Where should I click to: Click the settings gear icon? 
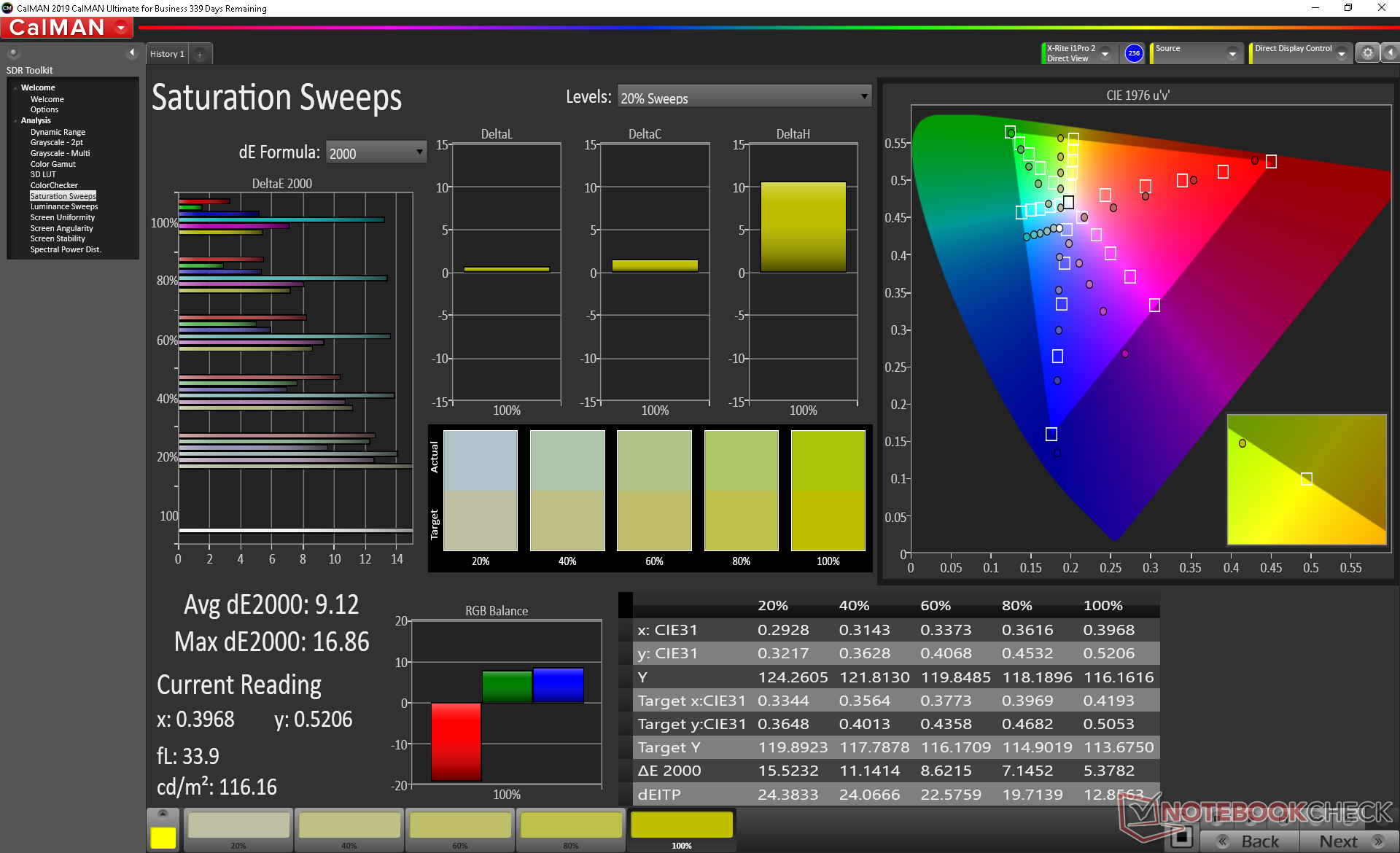(x=1367, y=53)
